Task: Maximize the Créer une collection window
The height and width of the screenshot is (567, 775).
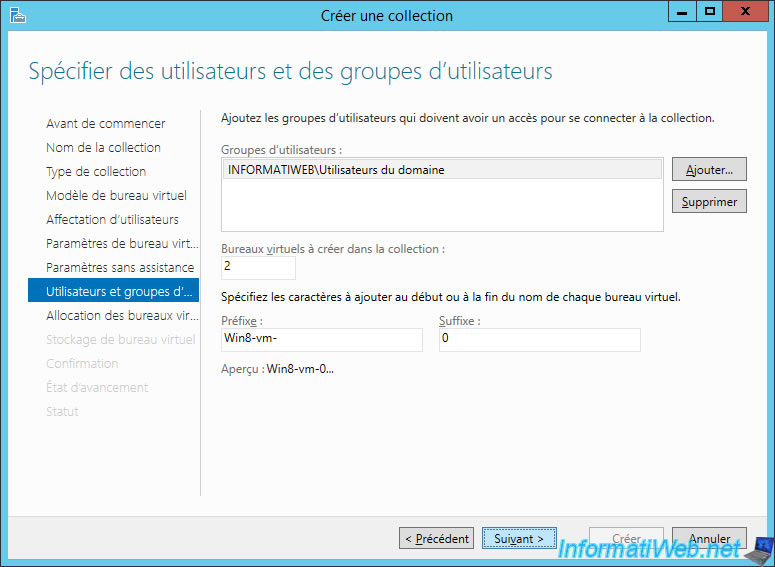Action: click(x=710, y=11)
